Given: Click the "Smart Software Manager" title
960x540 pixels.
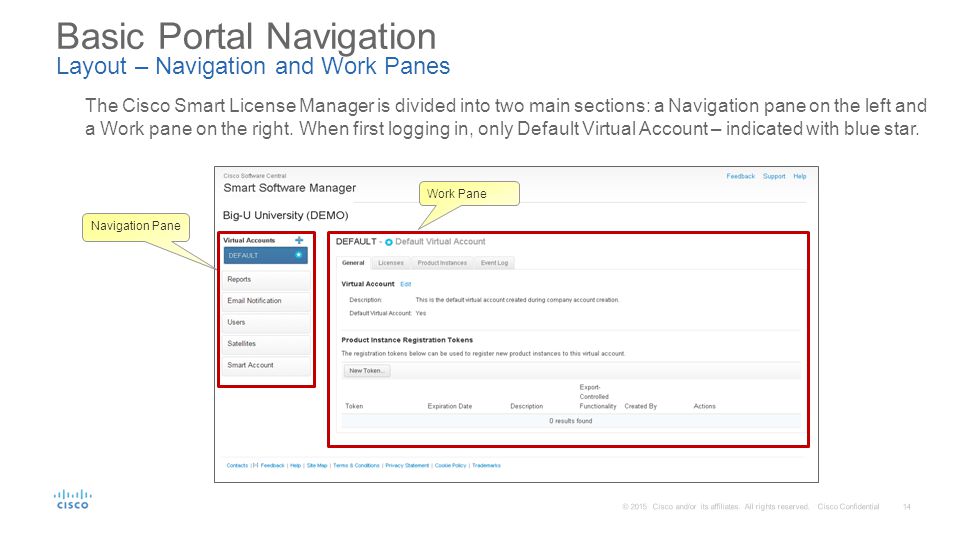Looking at the screenshot, I should click(290, 188).
